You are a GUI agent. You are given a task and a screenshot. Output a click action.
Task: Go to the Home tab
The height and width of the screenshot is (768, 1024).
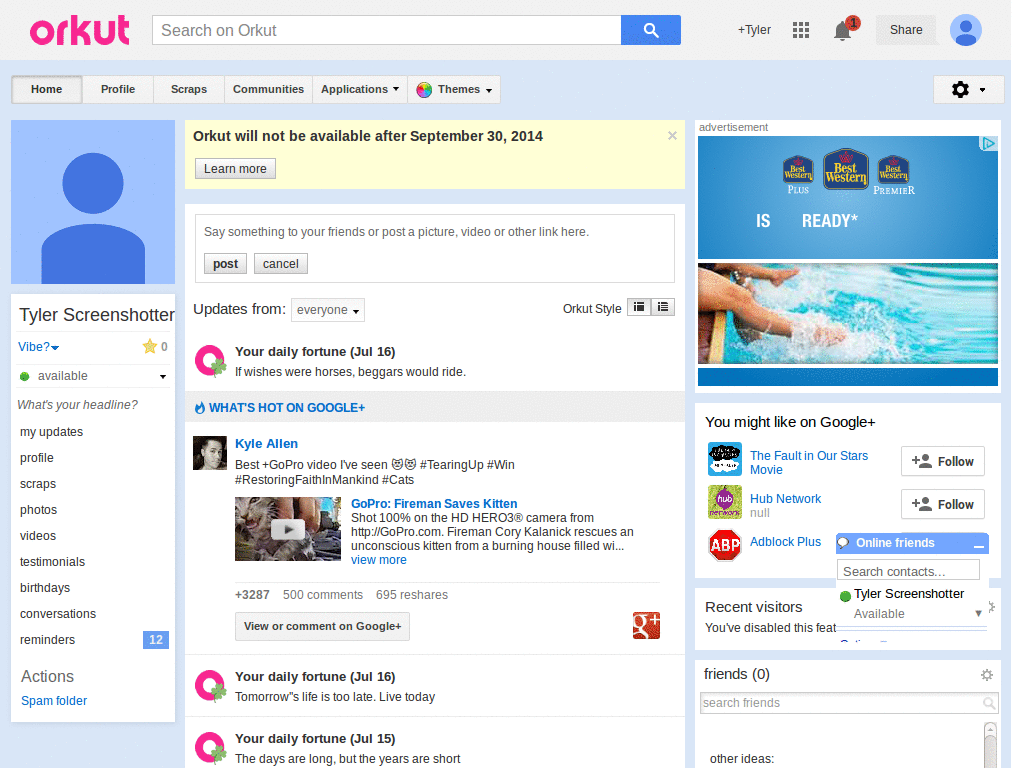point(46,89)
